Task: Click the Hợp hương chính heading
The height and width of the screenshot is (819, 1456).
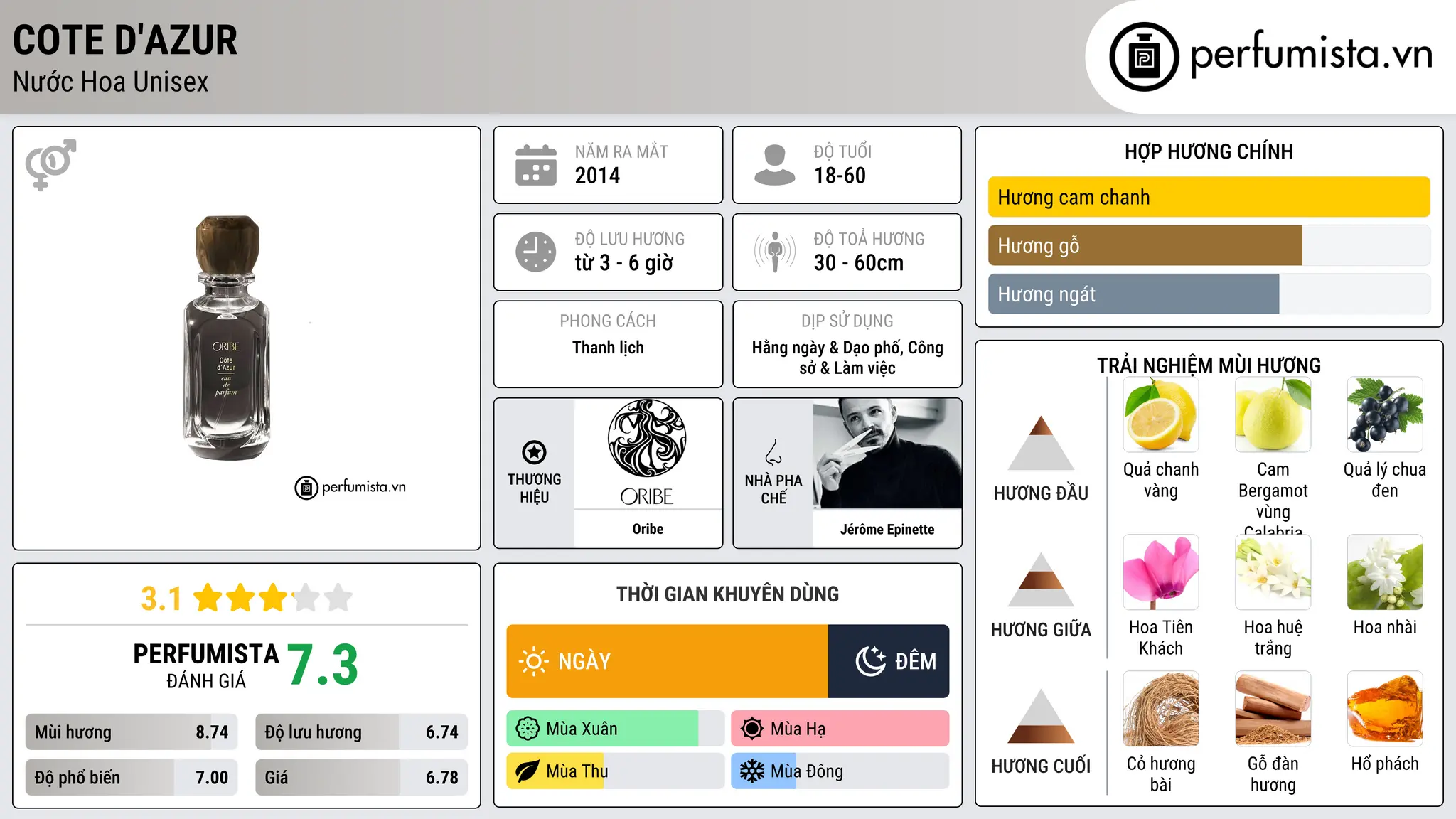Action: coord(1209,151)
